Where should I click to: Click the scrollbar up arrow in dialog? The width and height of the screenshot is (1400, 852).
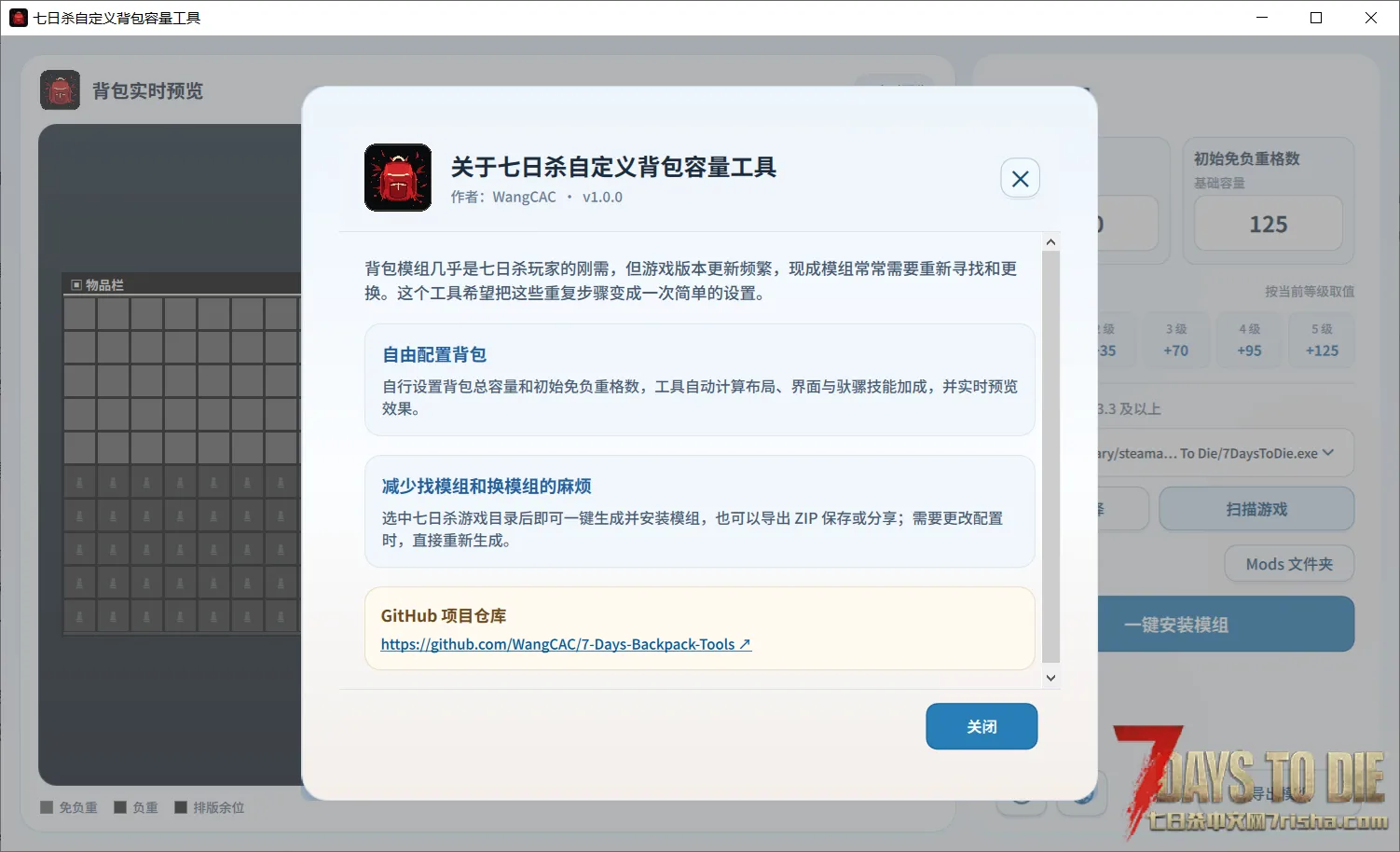(1050, 242)
